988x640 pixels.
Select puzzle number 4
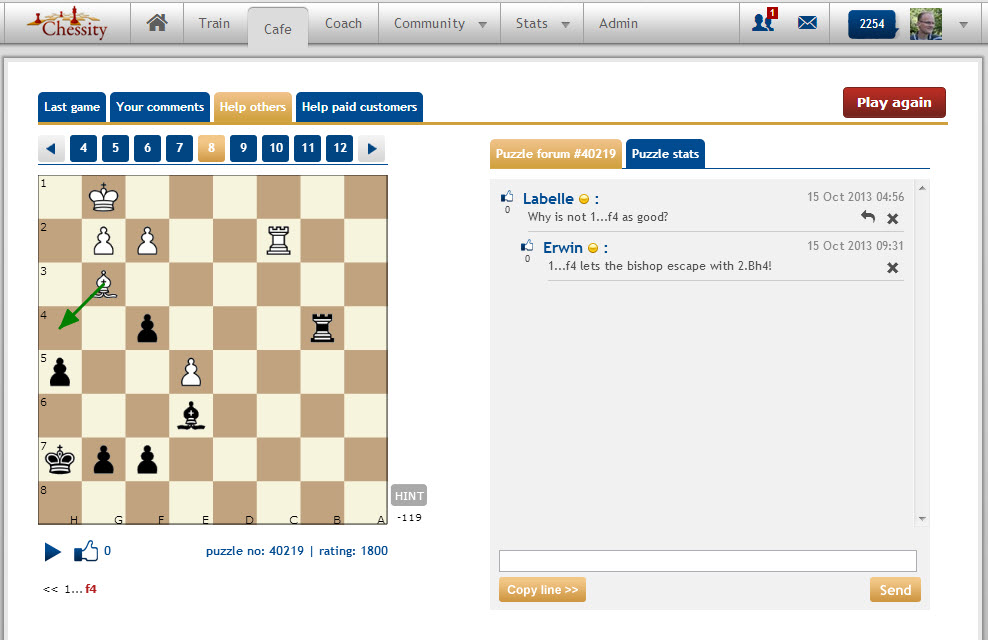[x=83, y=148]
